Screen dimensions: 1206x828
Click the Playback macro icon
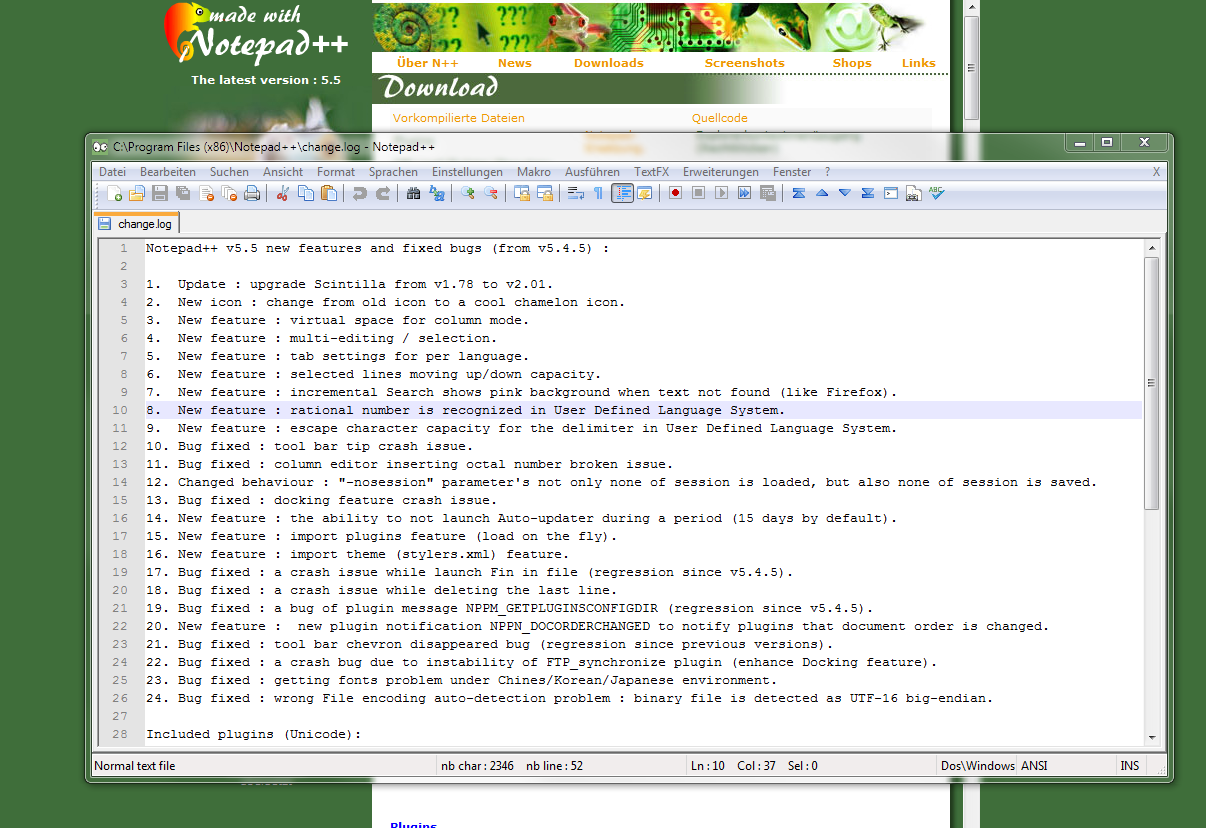click(x=721, y=193)
